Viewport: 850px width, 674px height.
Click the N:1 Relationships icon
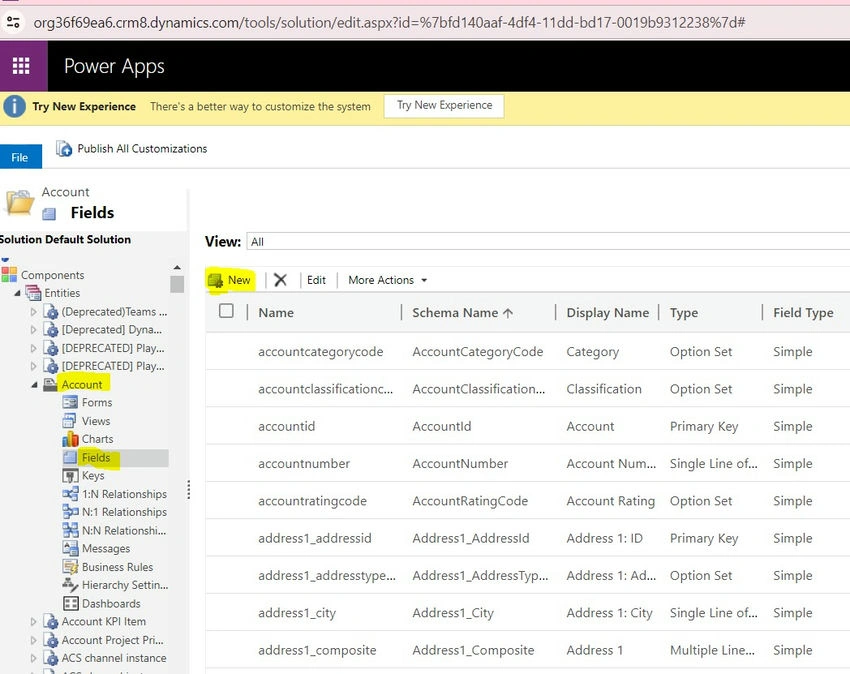click(70, 512)
